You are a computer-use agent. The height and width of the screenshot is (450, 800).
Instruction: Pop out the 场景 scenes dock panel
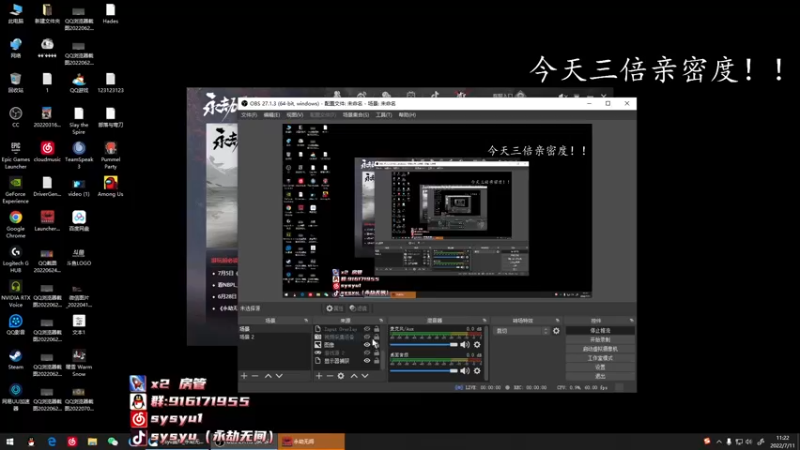click(x=306, y=320)
